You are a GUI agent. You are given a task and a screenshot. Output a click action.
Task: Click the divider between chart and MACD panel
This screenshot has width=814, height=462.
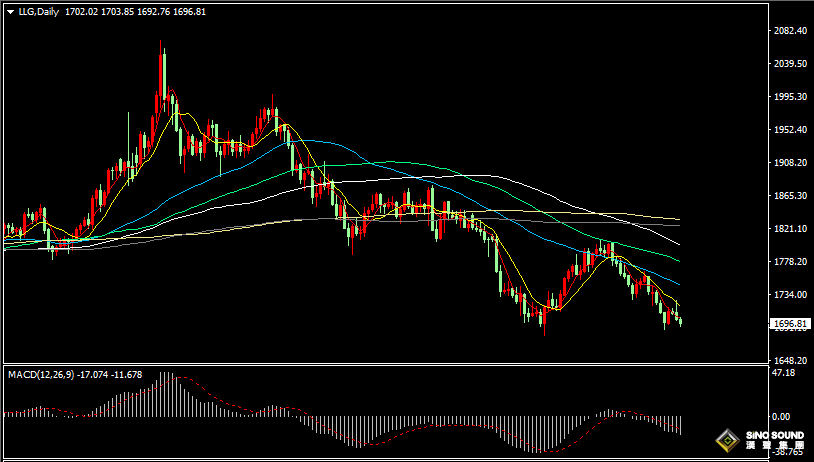point(385,364)
